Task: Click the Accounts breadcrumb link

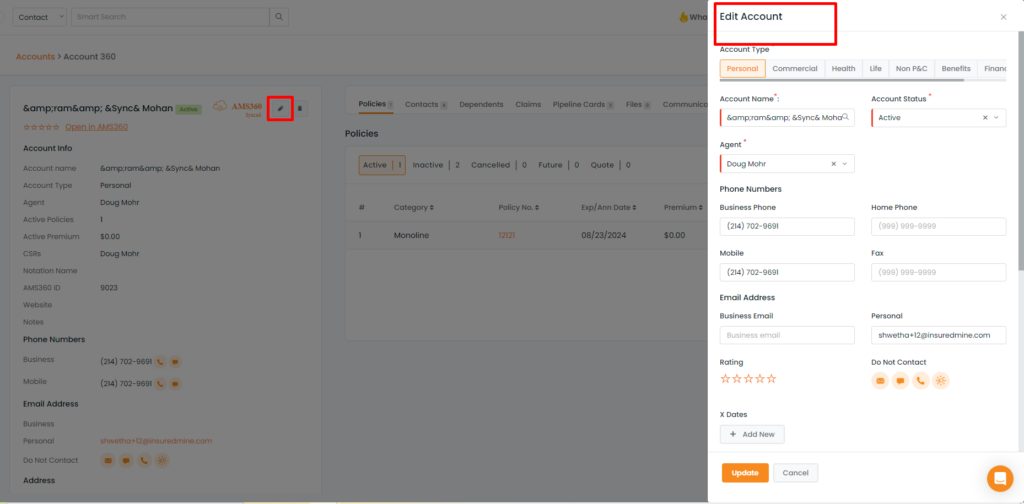Action: pos(35,57)
